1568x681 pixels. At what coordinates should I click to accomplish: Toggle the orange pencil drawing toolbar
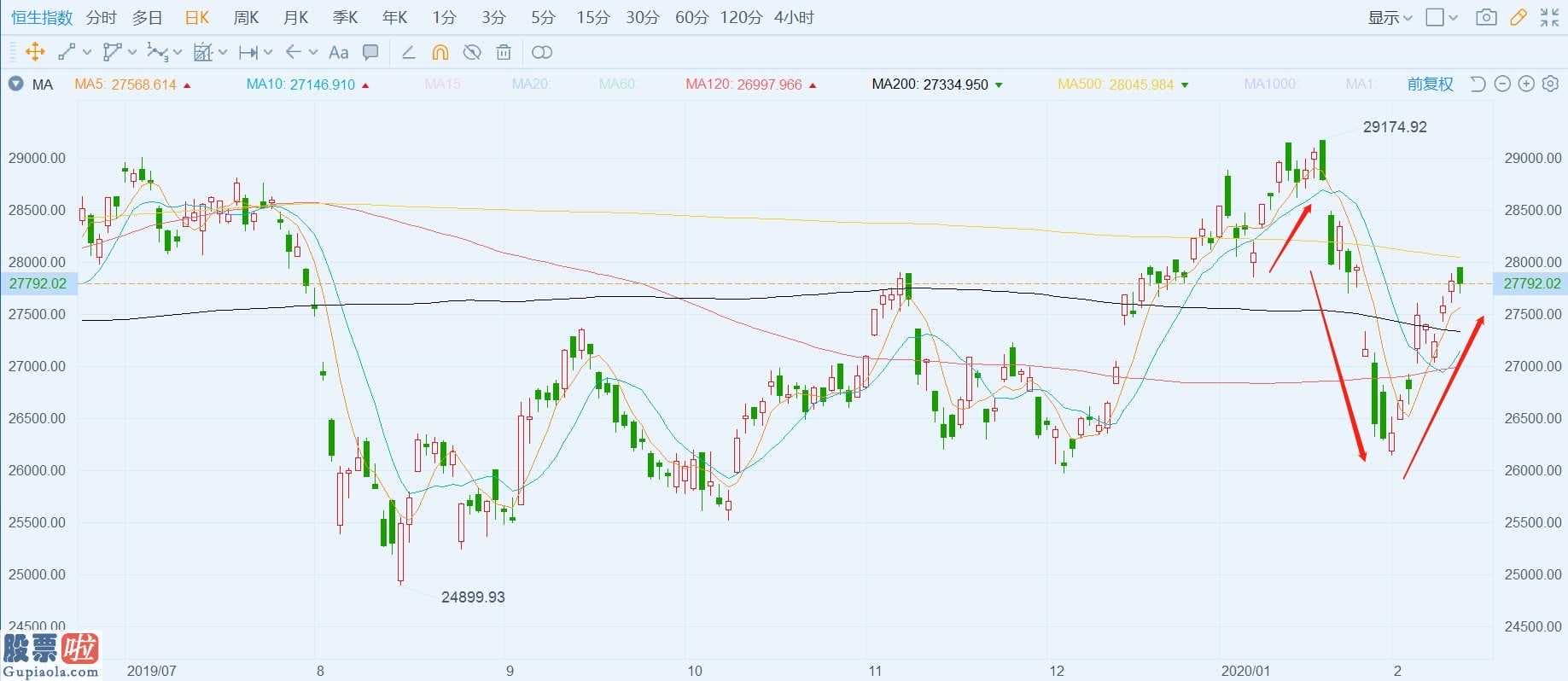(1518, 17)
